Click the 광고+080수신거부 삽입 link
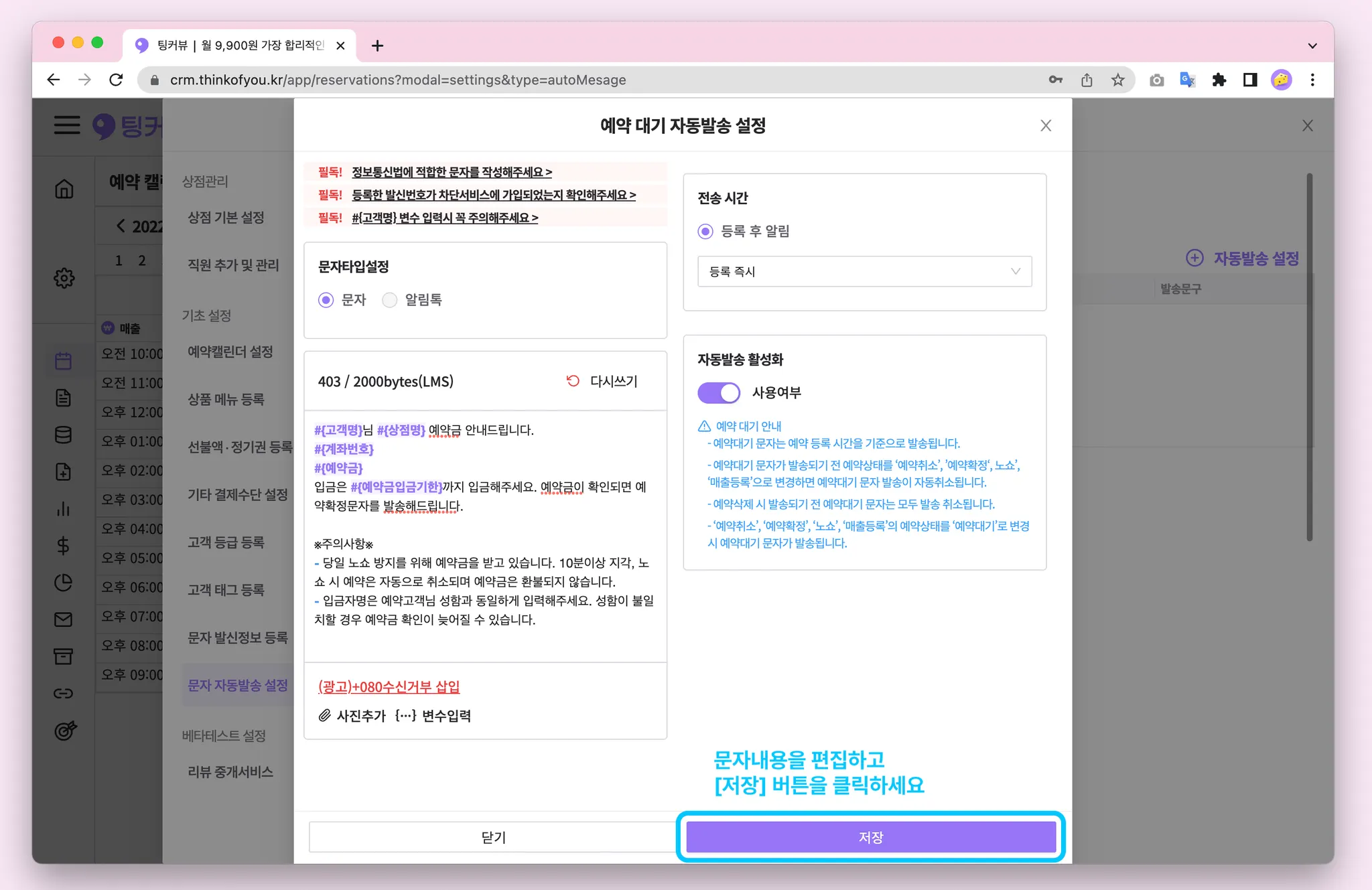The height and width of the screenshot is (890, 1372). (x=389, y=686)
